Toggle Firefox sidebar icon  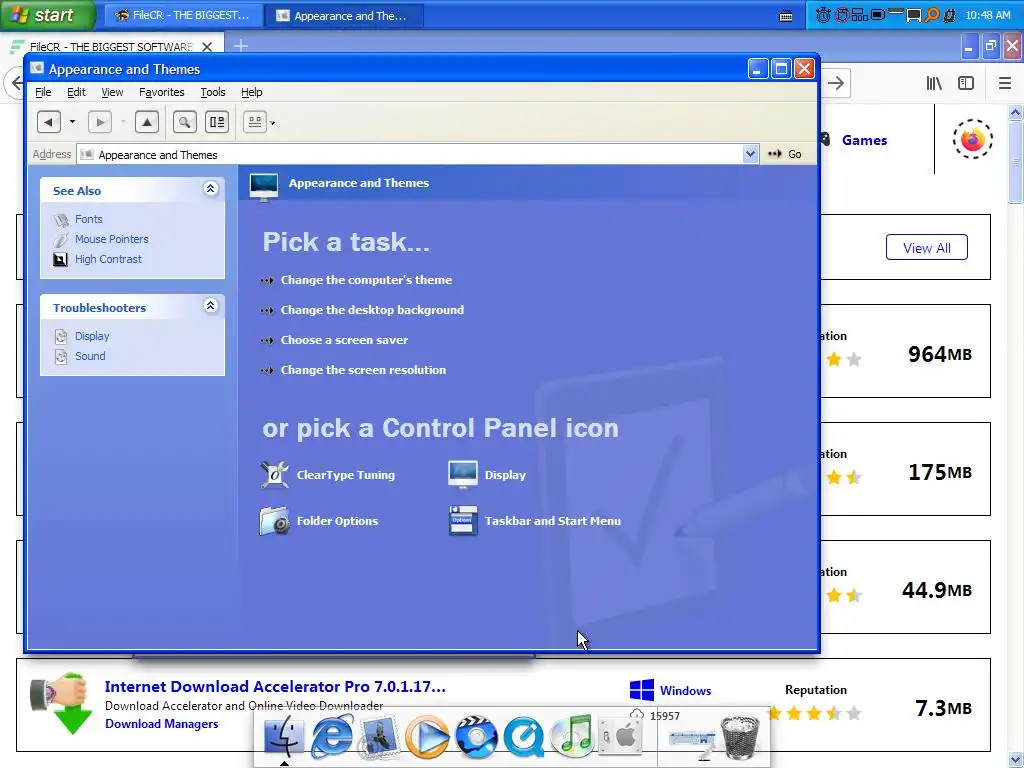[x=966, y=83]
